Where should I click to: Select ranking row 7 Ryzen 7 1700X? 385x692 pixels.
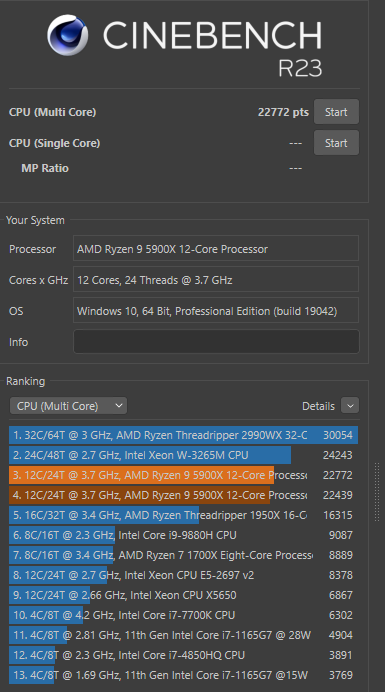click(x=183, y=555)
